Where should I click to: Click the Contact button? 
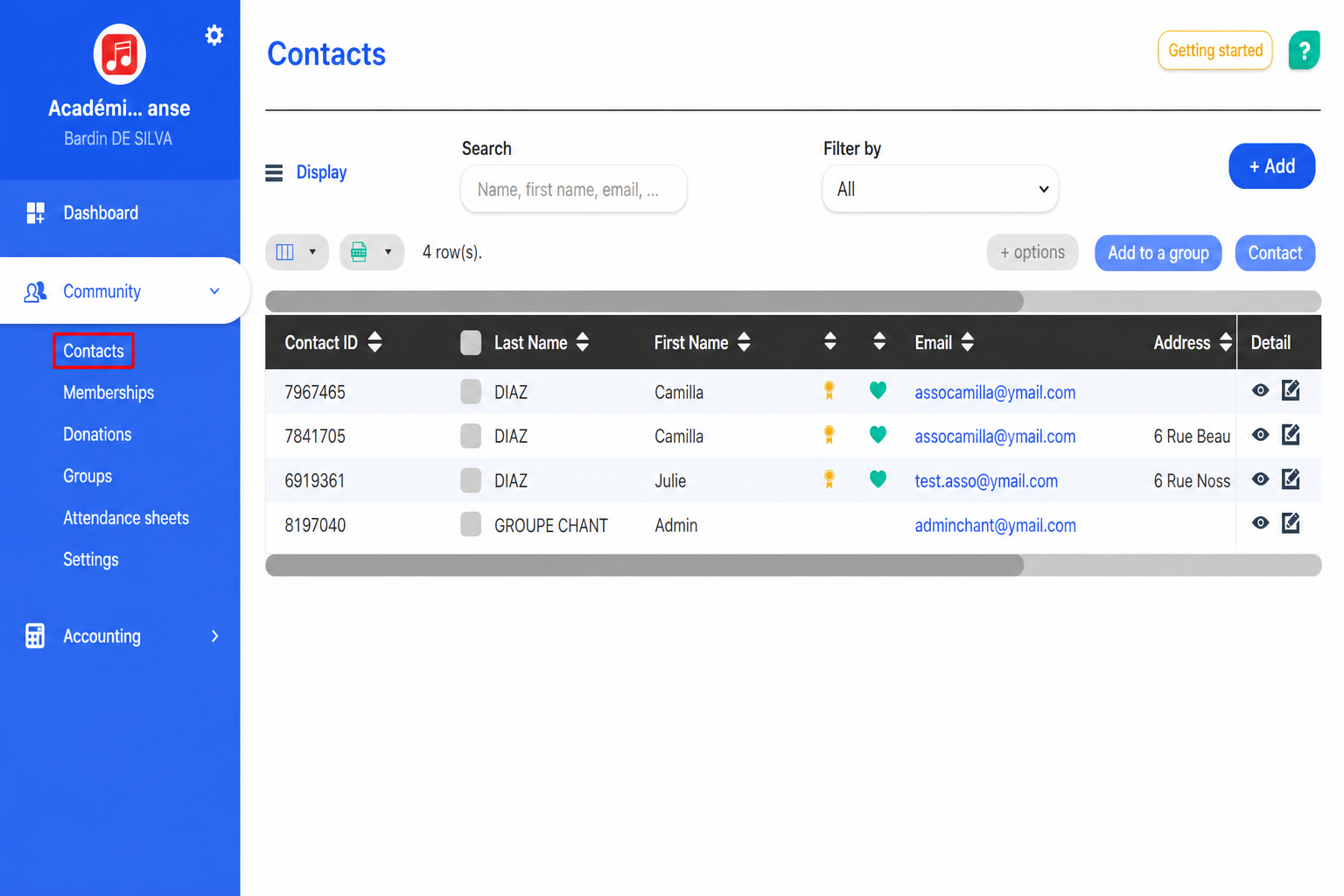pos(1275,253)
